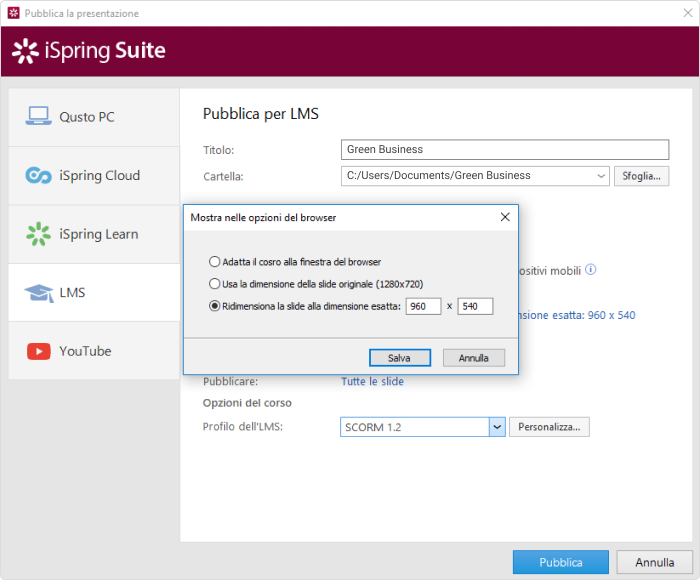This screenshot has height=580, width=700.
Task: Close the Pubblica la presentazione window
Action: click(x=688, y=13)
